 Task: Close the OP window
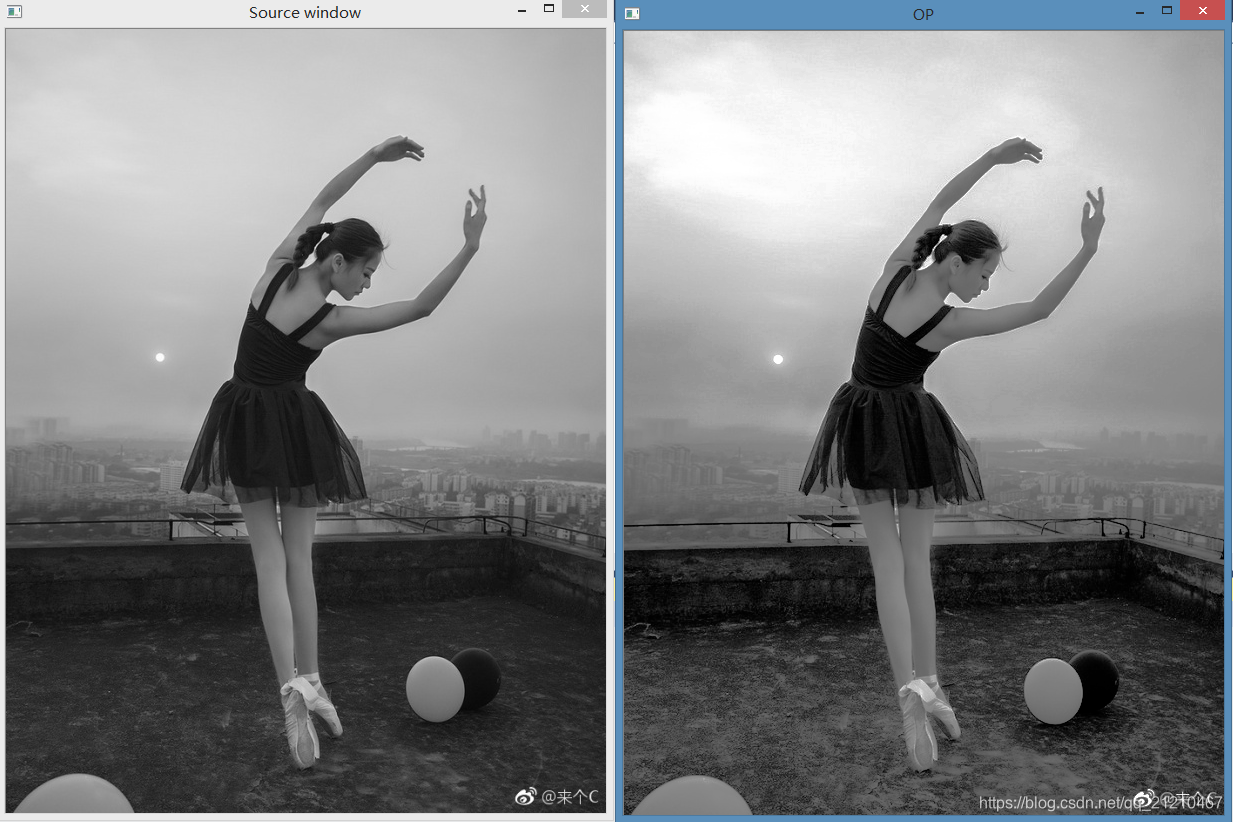click(1202, 10)
